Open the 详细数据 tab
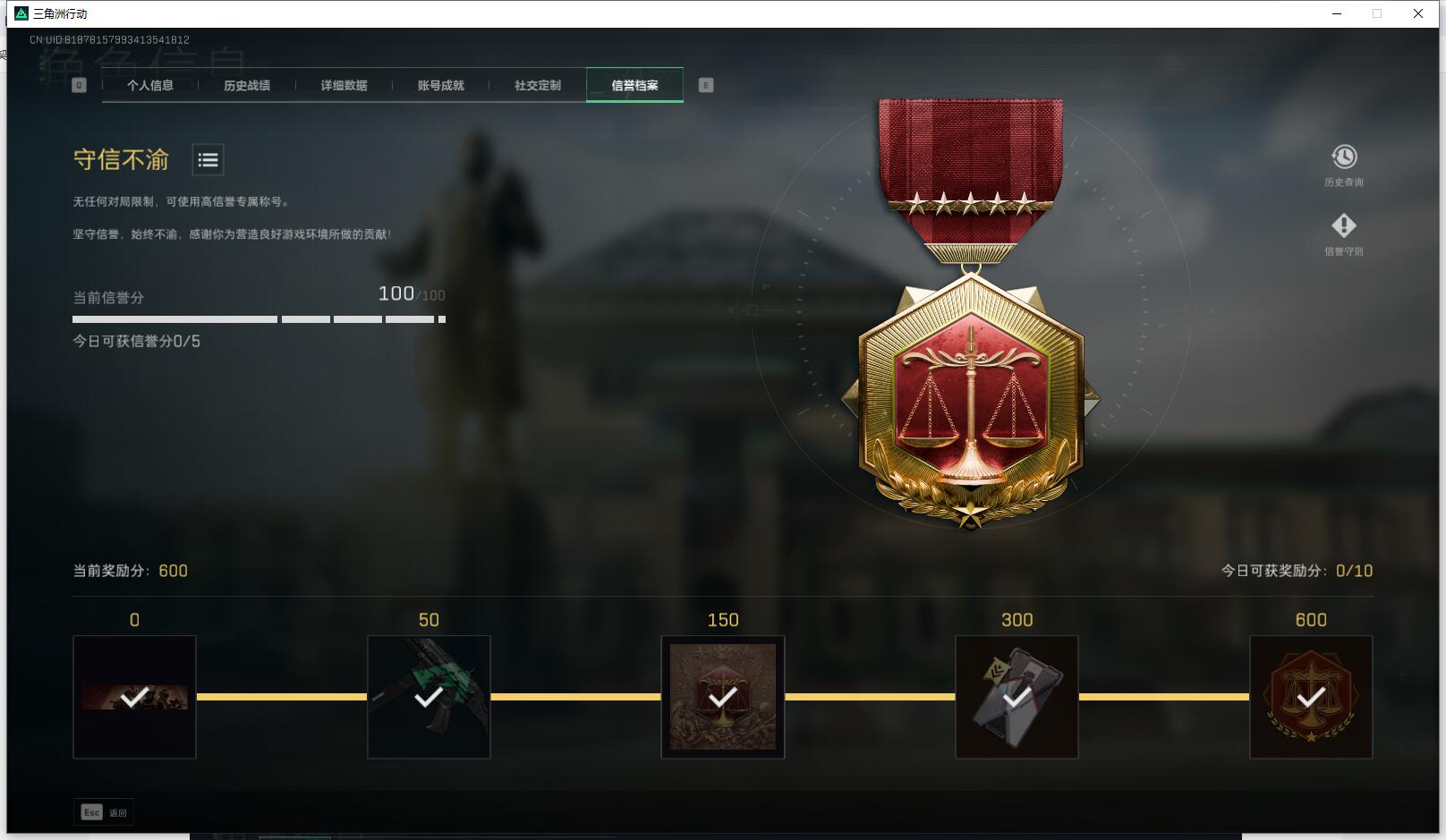The height and width of the screenshot is (840, 1446). (x=344, y=85)
